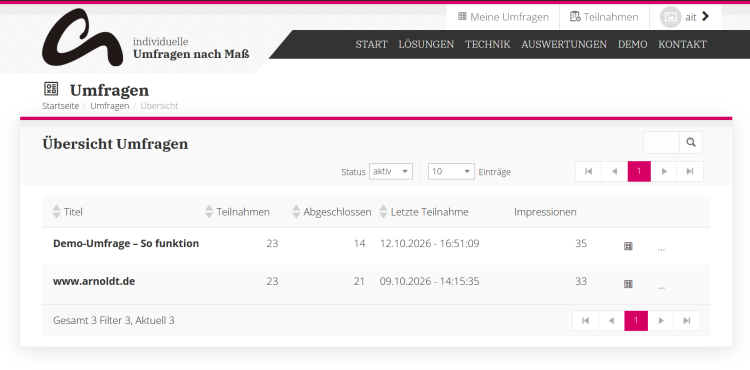
Task: Select page 1 in bottom pagination
Action: [x=636, y=321]
